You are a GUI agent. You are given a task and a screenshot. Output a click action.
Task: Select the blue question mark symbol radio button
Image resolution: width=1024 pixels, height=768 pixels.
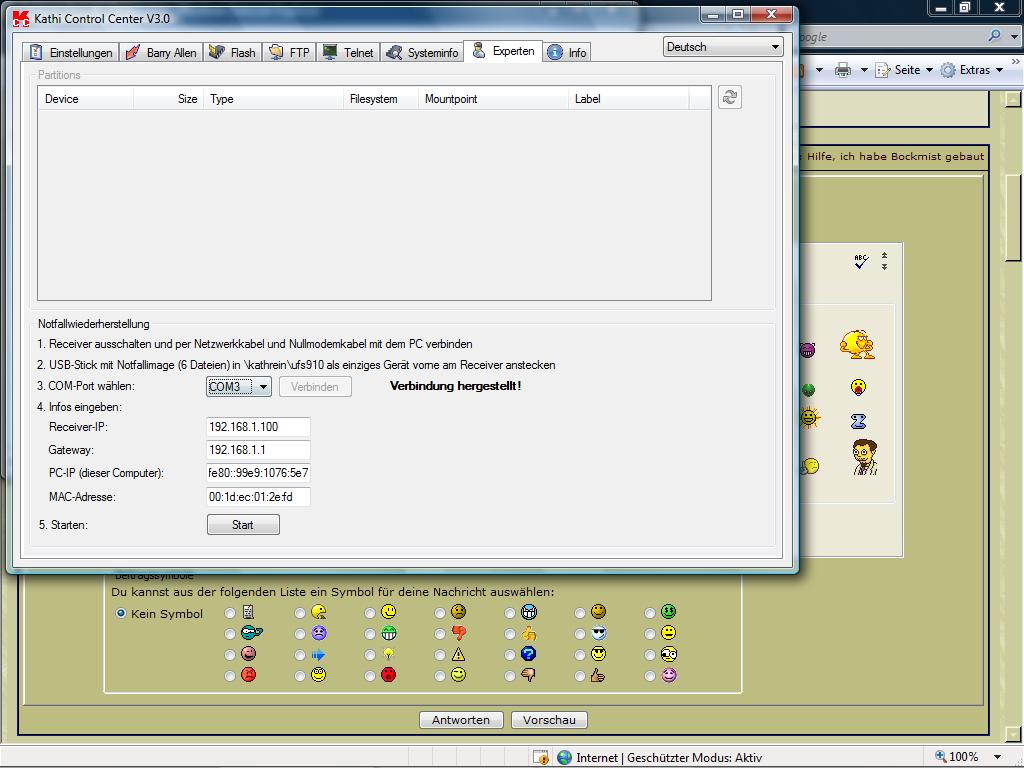(510, 655)
